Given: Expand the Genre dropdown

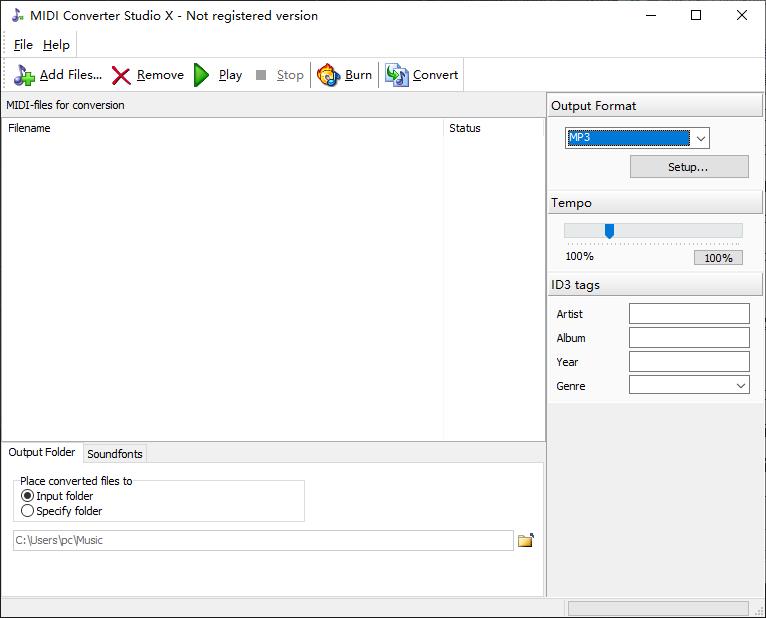Looking at the screenshot, I should [741, 385].
